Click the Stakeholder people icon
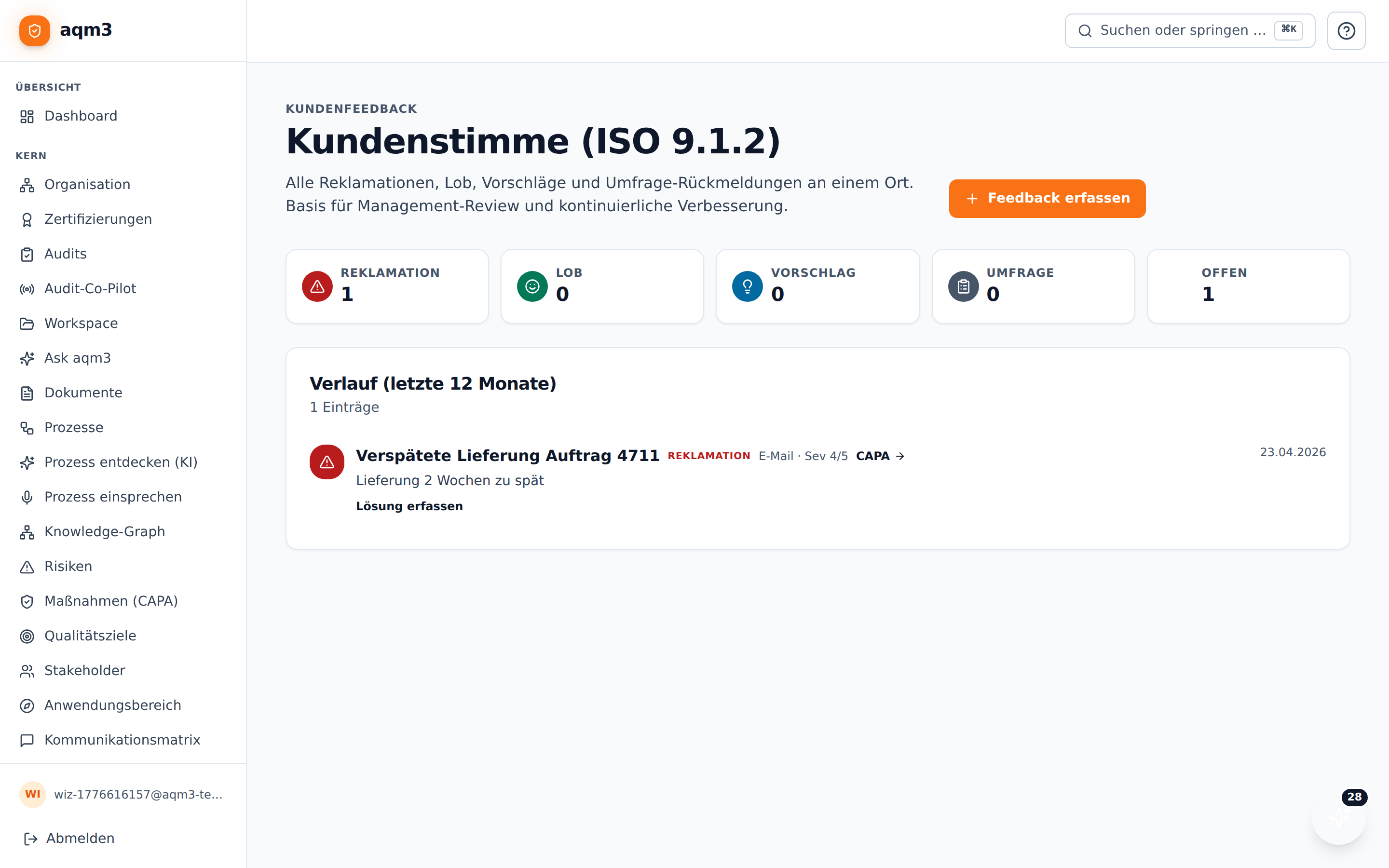Viewport: 1389px width, 868px height. pos(27,671)
